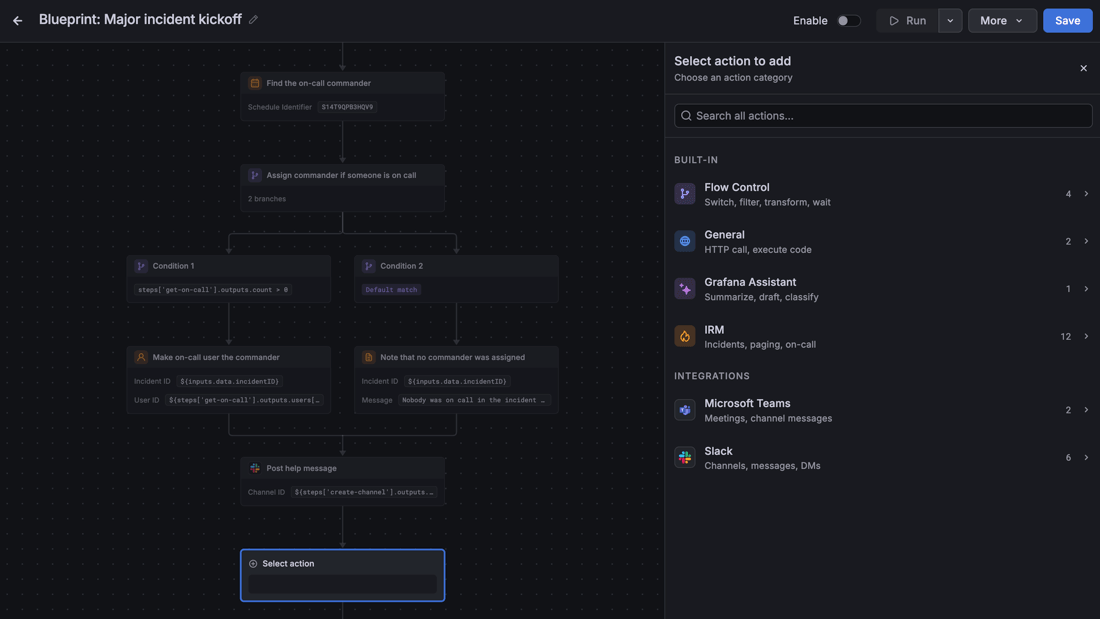Click the S14T9QPB3HQV9 schedule identifier value
Image resolution: width=1100 pixels, height=619 pixels.
pos(347,107)
